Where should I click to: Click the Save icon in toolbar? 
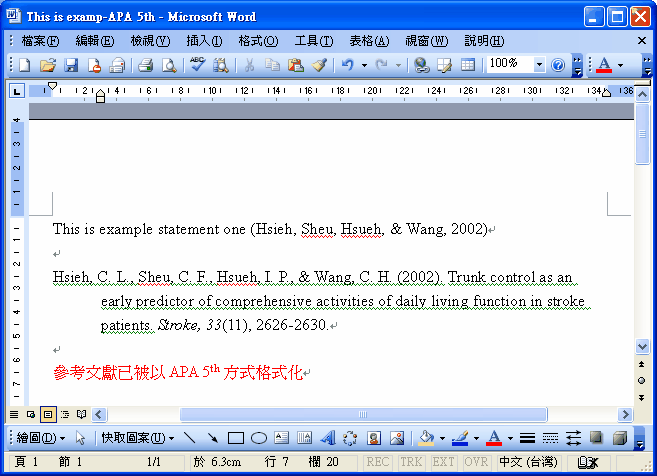71,65
